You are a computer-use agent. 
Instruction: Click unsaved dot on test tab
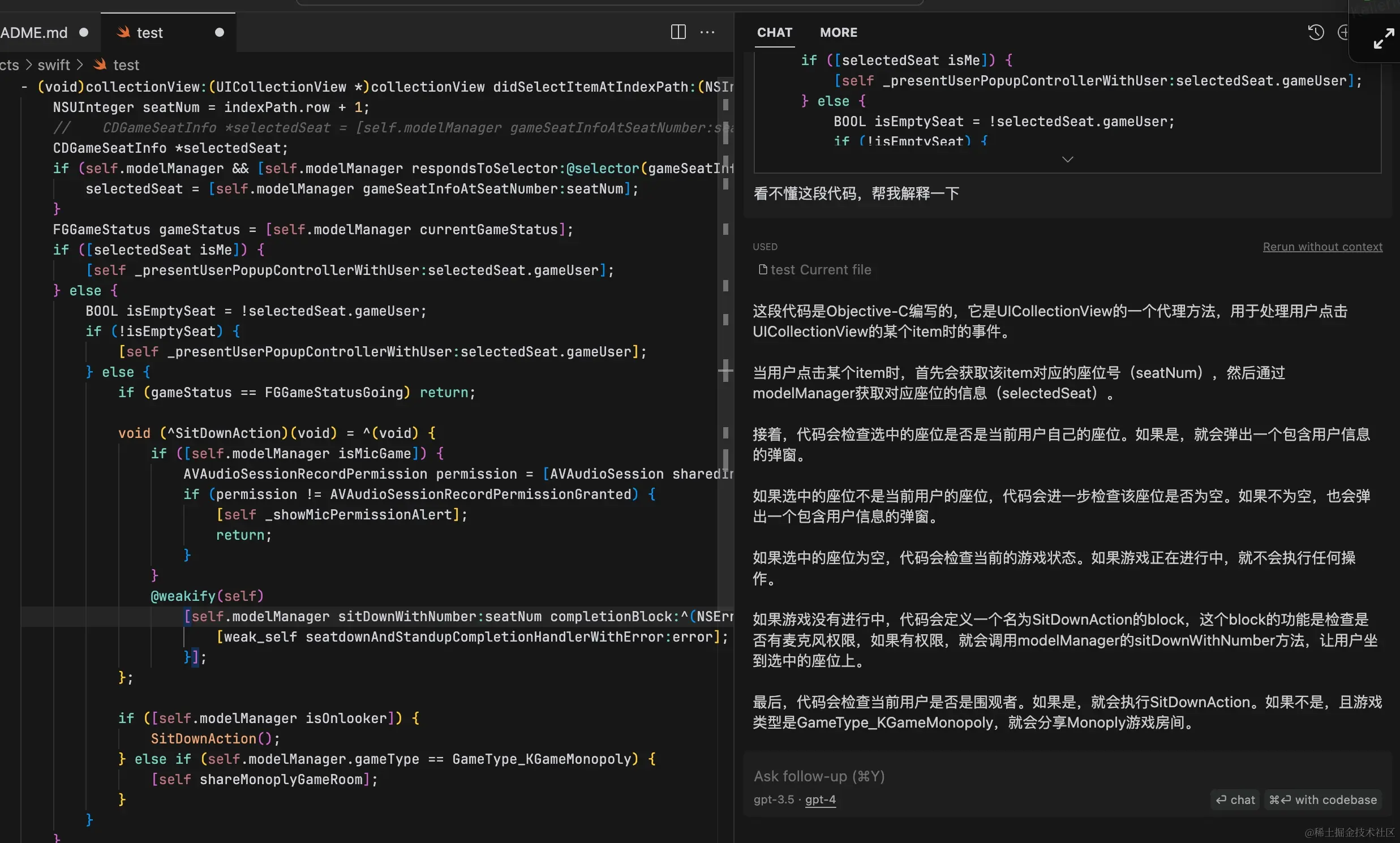pyautogui.click(x=220, y=32)
